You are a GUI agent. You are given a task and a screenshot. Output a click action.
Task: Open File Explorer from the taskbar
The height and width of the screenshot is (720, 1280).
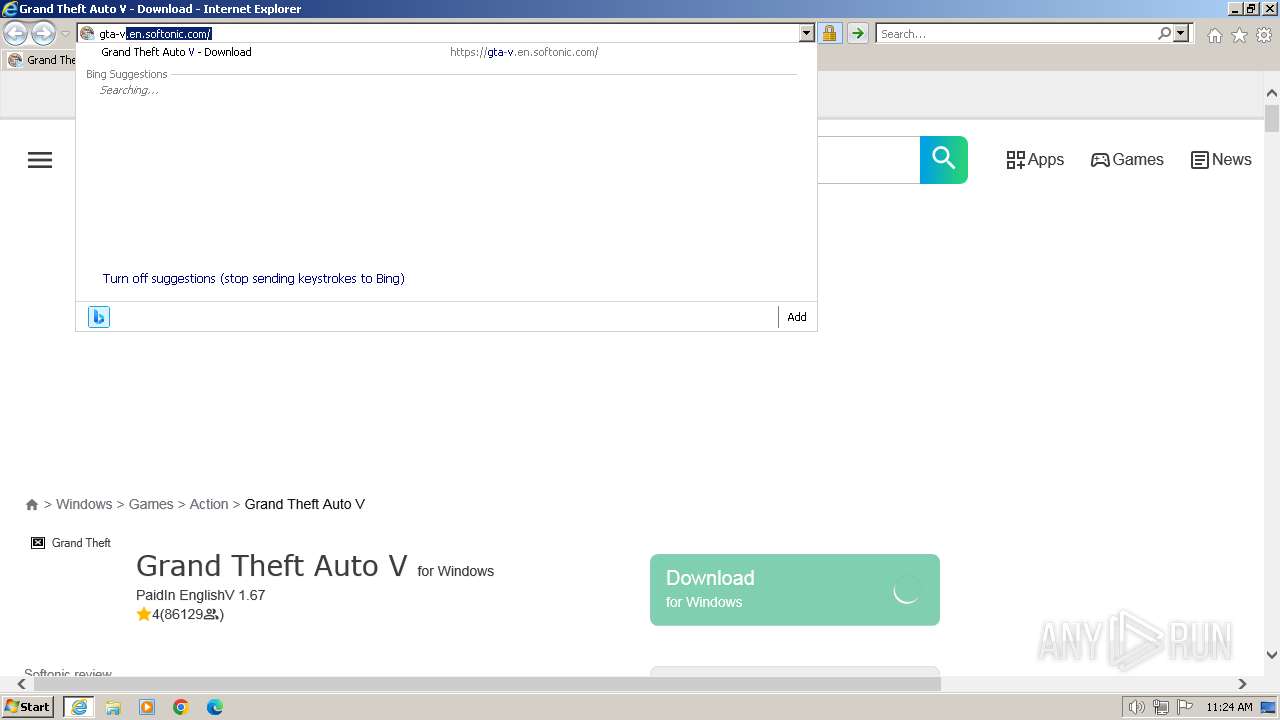[x=113, y=707]
